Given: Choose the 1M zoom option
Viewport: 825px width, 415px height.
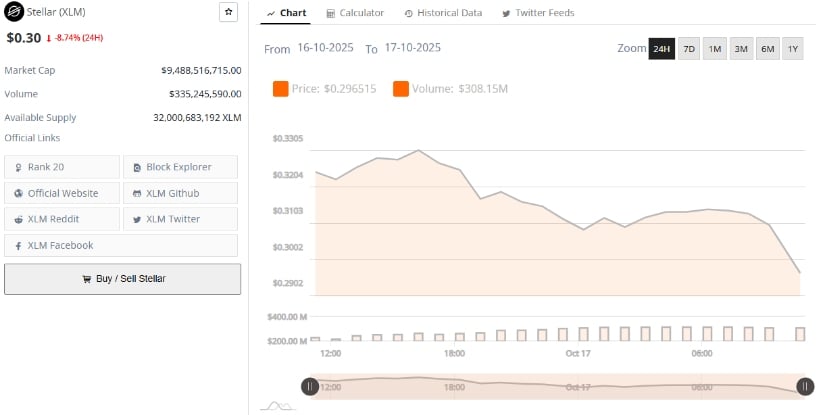Looking at the screenshot, I should click(x=715, y=49).
